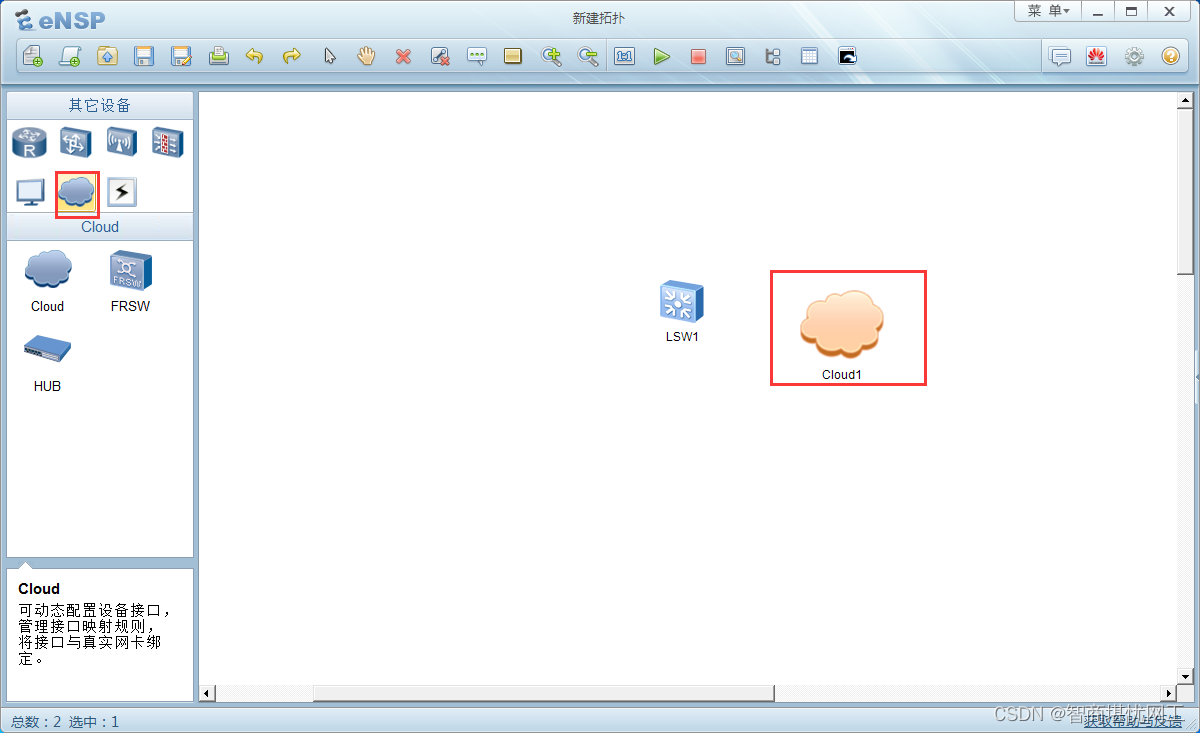This screenshot has width=1200, height=733.
Task: Select the hand pan tool
Action: pyautogui.click(x=366, y=57)
